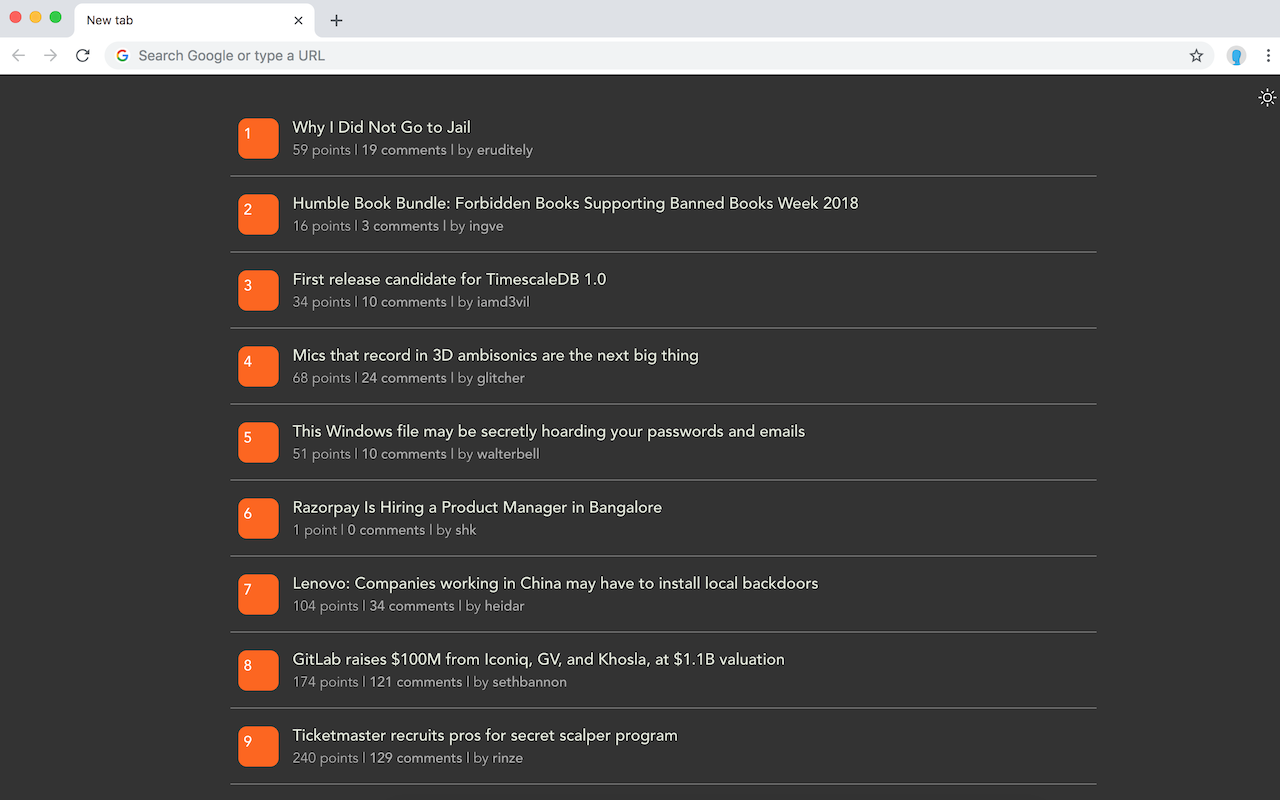The height and width of the screenshot is (800, 1280).
Task: Click the orange rank badge number 5
Action: pyautogui.click(x=258, y=443)
